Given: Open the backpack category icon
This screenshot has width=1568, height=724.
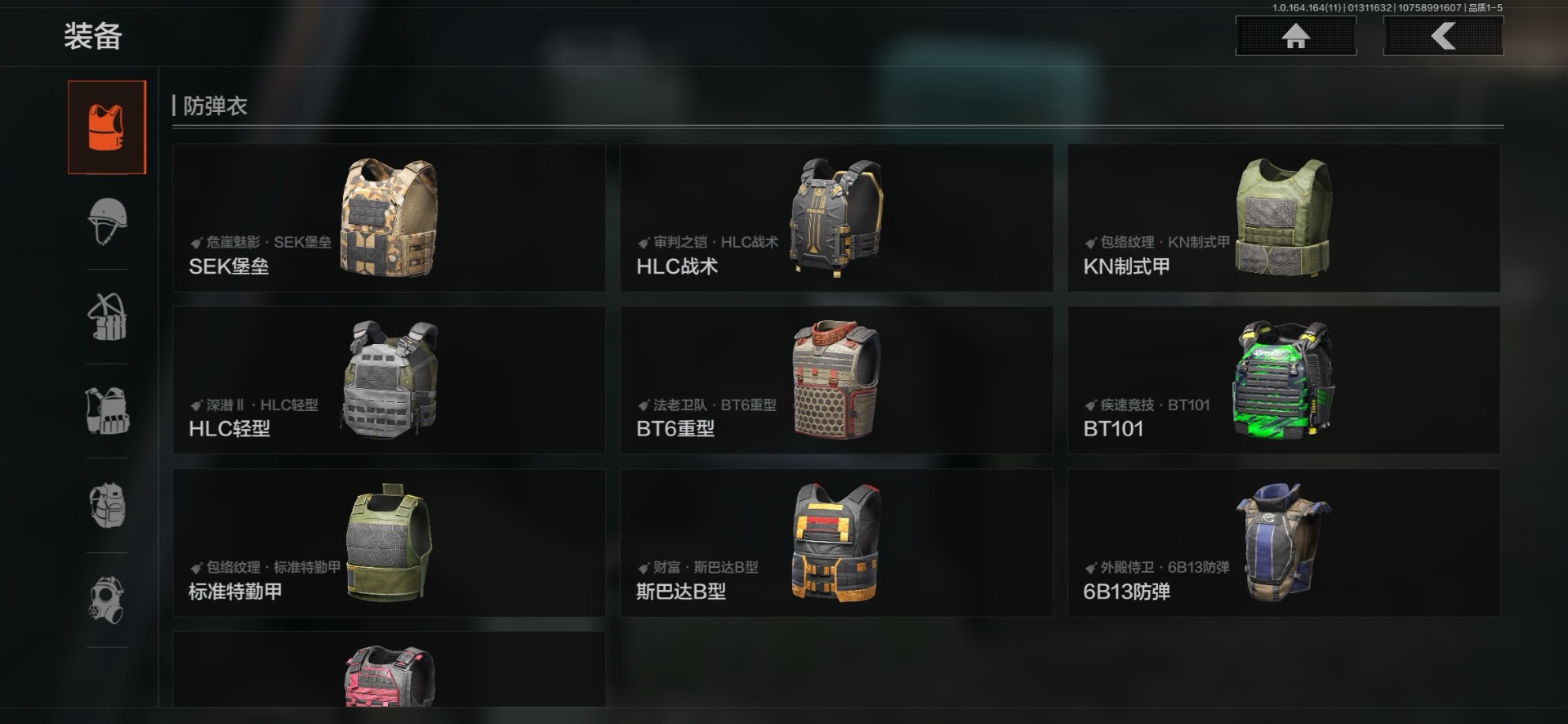Looking at the screenshot, I should click(x=107, y=505).
